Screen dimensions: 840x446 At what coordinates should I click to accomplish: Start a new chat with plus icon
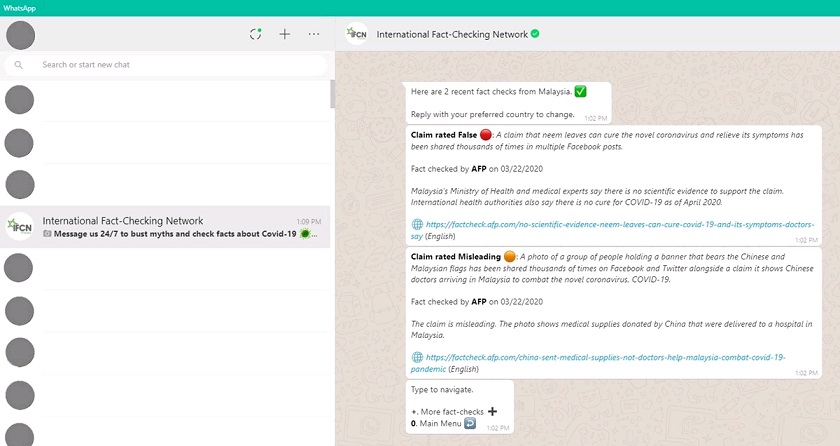(284, 34)
